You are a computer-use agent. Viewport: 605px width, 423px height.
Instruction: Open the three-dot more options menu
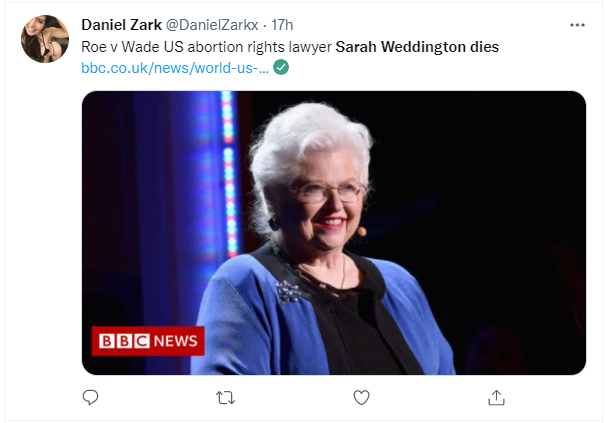[577, 25]
